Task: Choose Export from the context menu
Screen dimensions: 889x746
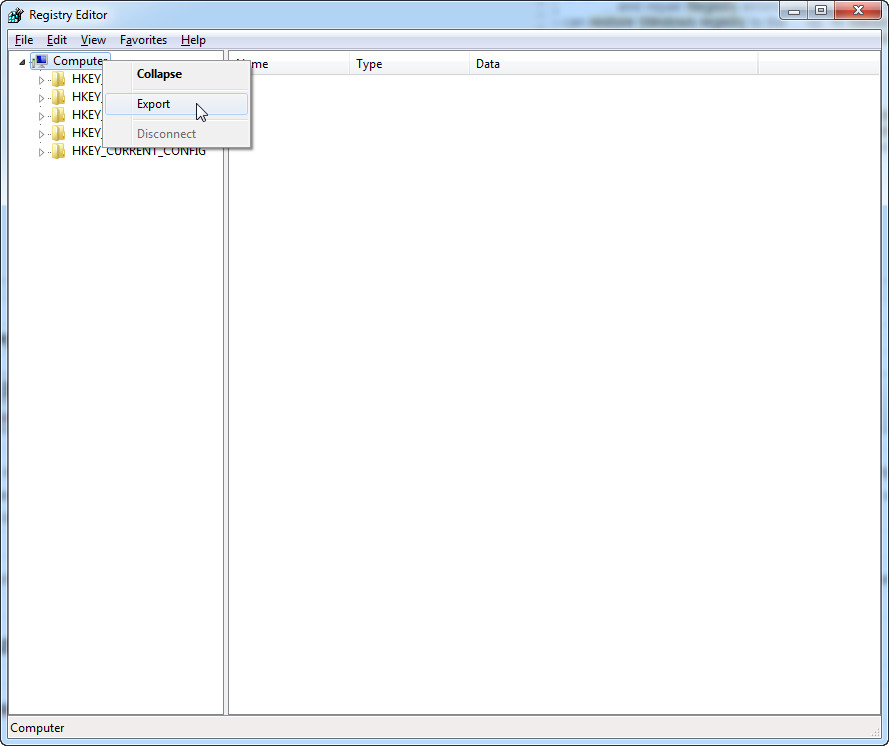Action: point(176,104)
